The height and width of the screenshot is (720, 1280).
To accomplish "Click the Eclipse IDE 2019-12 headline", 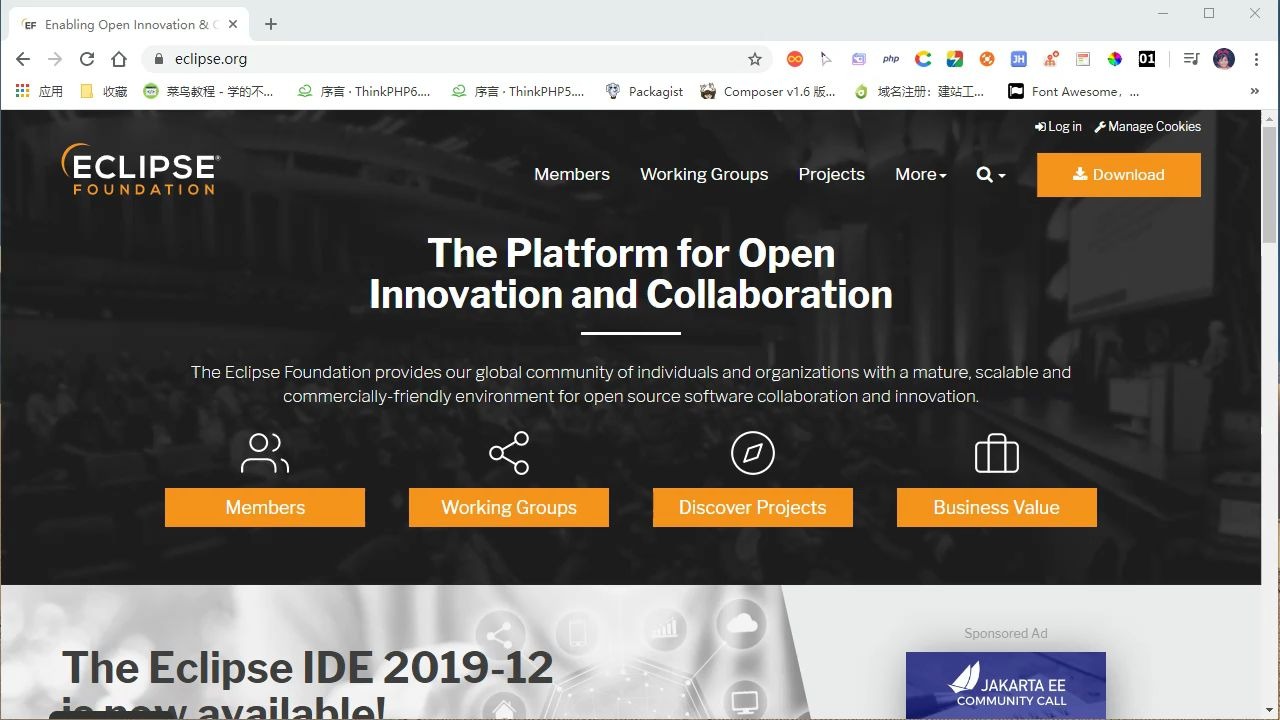I will [308, 690].
